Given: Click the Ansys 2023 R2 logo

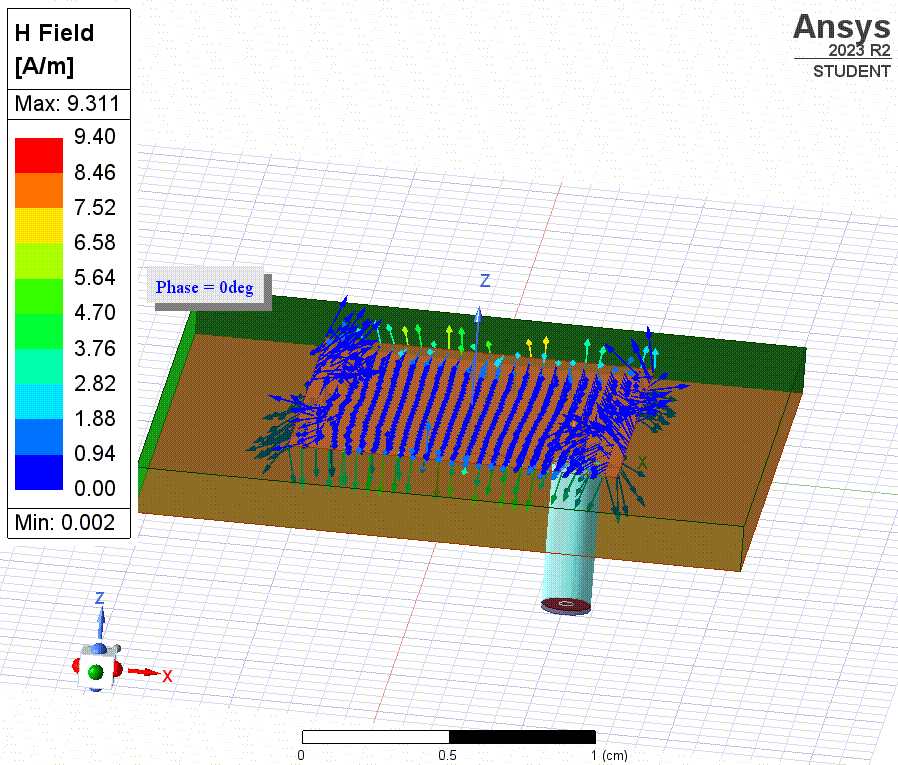Looking at the screenshot, I should (x=842, y=46).
